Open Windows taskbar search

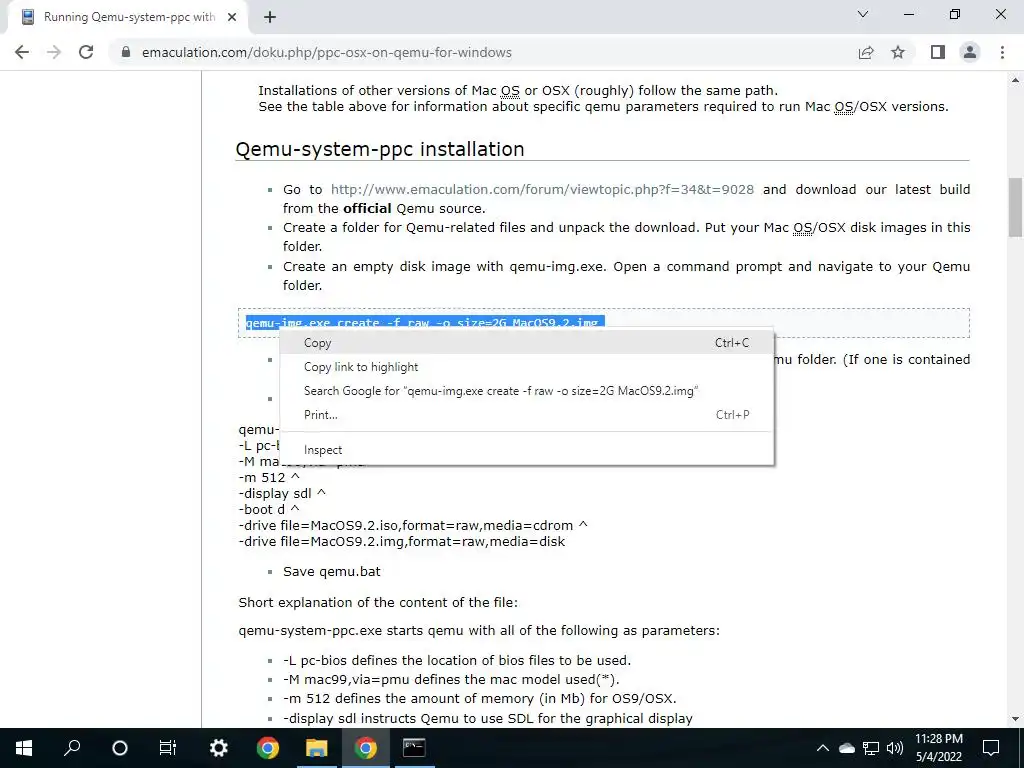point(72,748)
